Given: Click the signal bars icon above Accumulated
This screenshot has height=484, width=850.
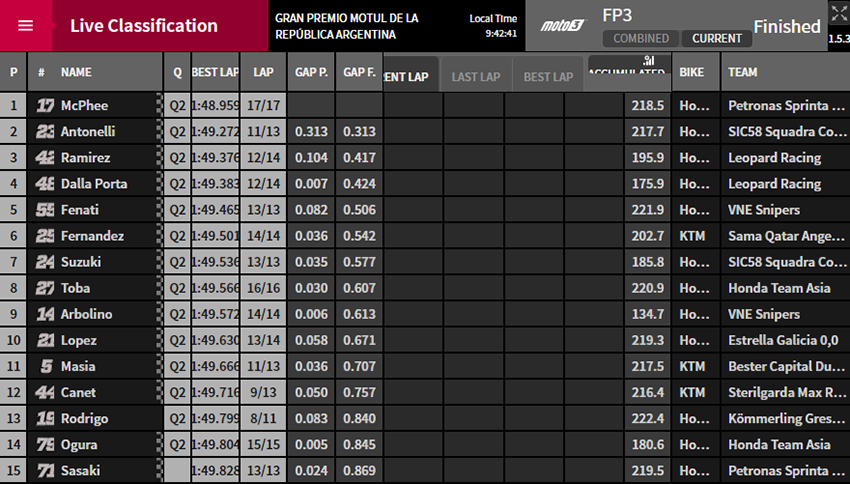Looking at the screenshot, I should tap(648, 60).
